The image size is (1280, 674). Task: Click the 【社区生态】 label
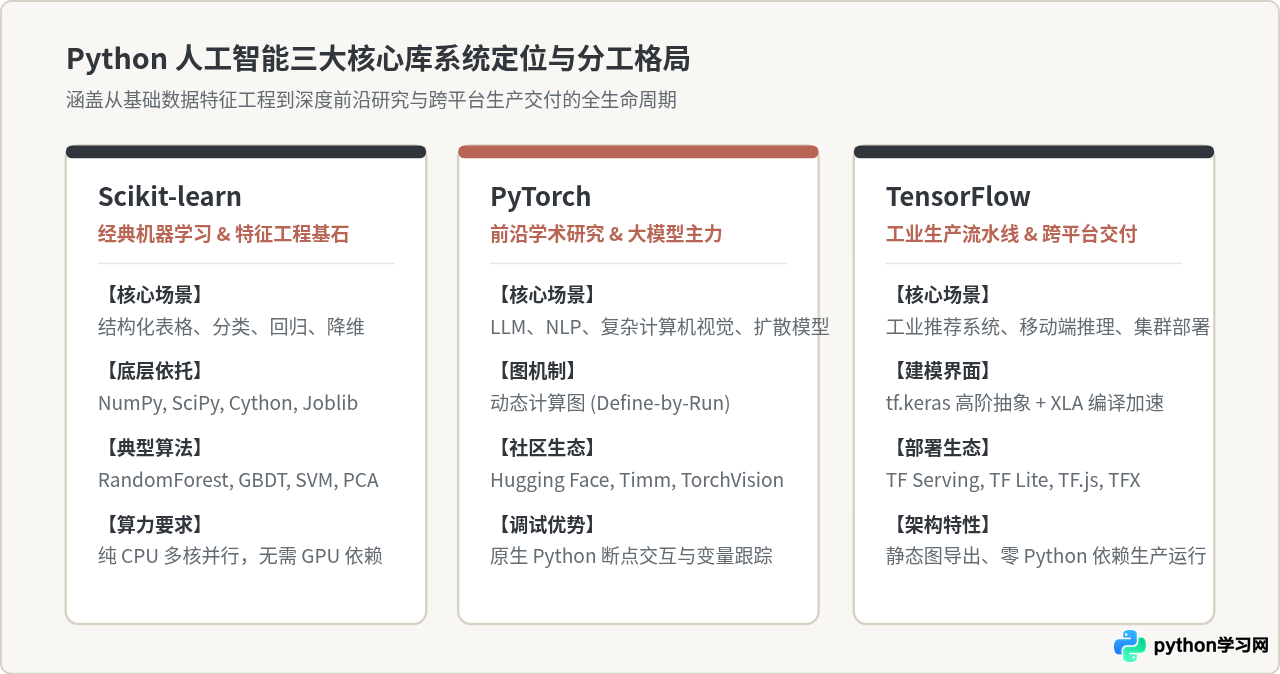click(x=546, y=448)
